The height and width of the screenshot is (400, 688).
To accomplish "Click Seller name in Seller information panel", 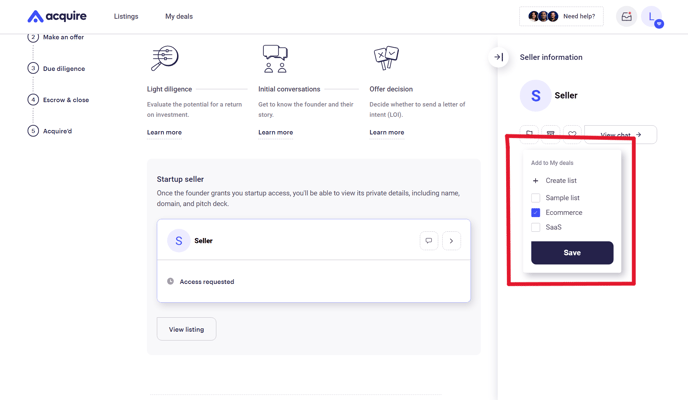I will click(x=566, y=96).
